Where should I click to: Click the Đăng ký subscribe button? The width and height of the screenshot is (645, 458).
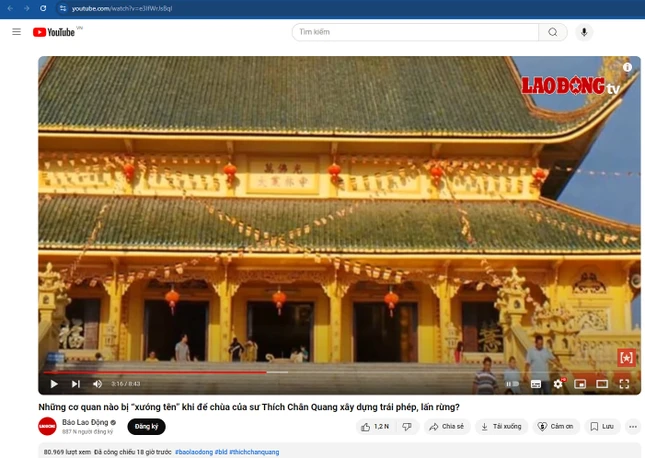coord(146,427)
